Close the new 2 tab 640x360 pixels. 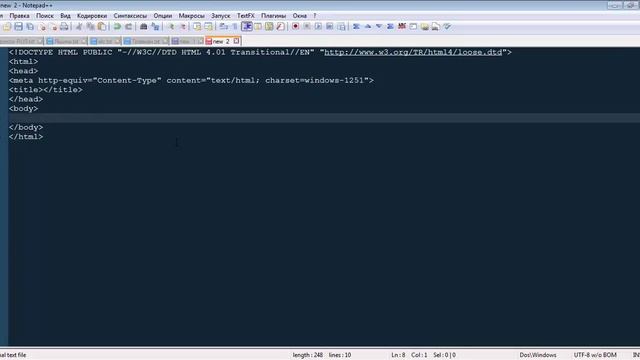point(236,41)
